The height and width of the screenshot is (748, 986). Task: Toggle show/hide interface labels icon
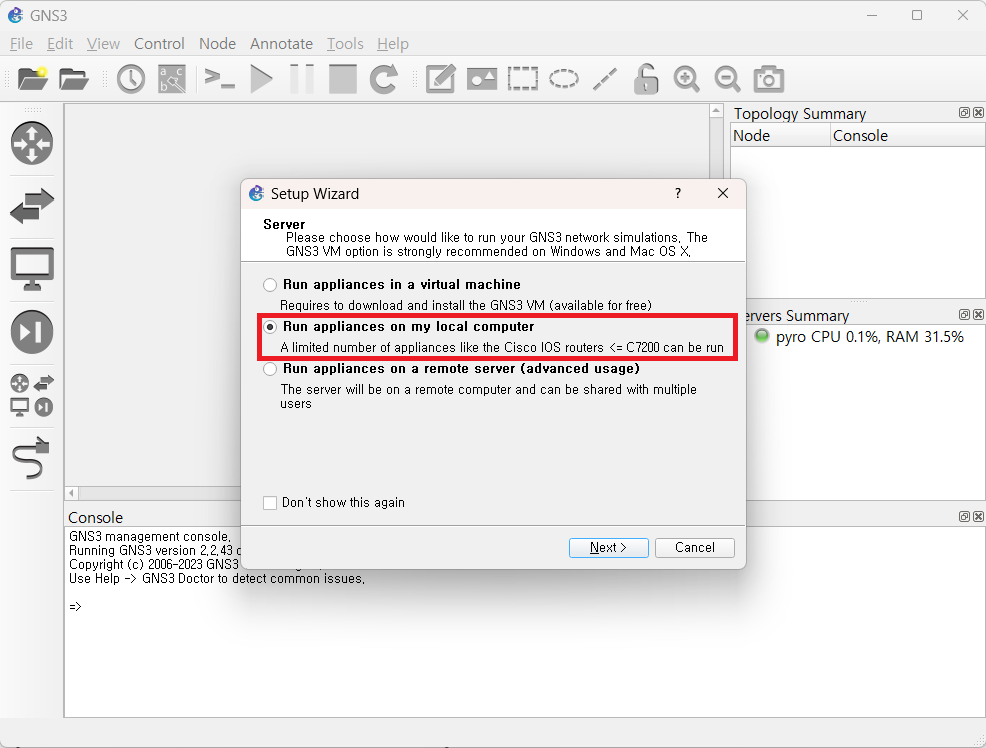(172, 79)
